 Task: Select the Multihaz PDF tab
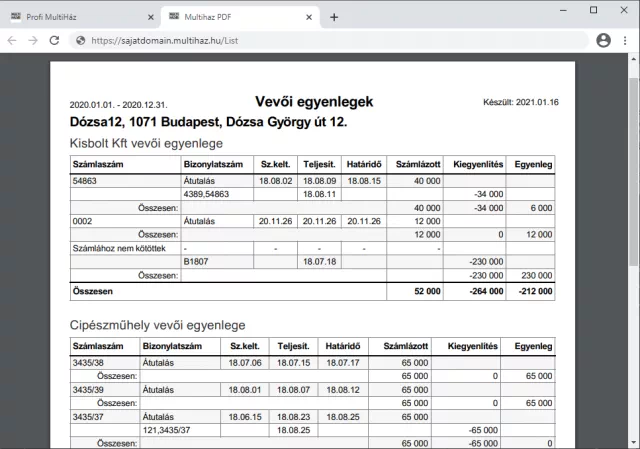[x=235, y=18]
